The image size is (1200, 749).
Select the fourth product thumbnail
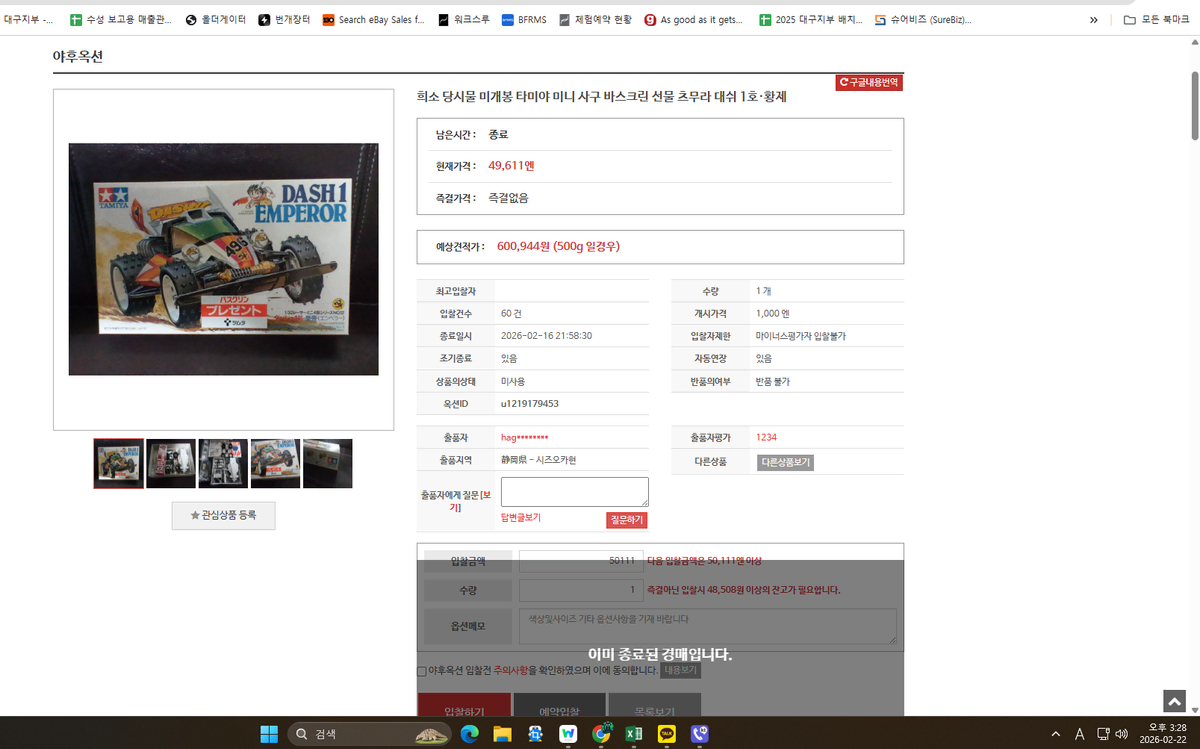pos(275,464)
